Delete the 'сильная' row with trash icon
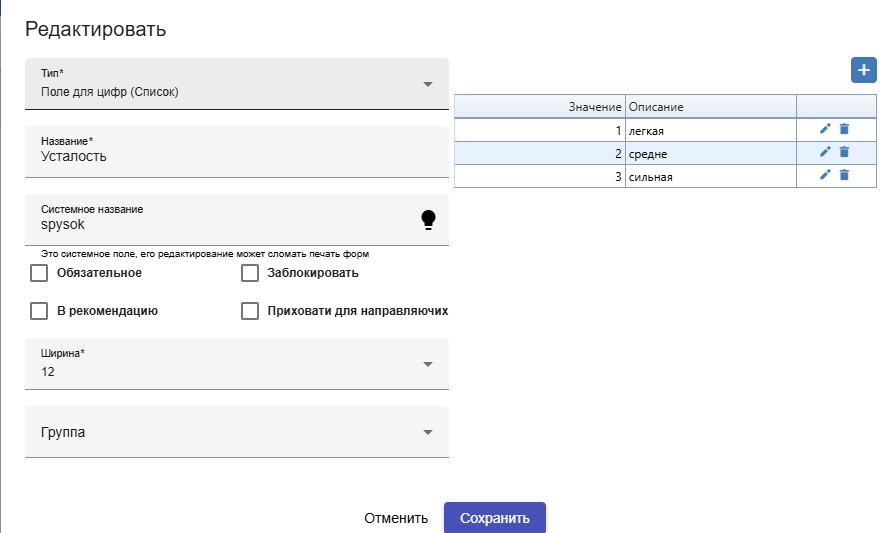Image resolution: width=892 pixels, height=533 pixels. [844, 175]
